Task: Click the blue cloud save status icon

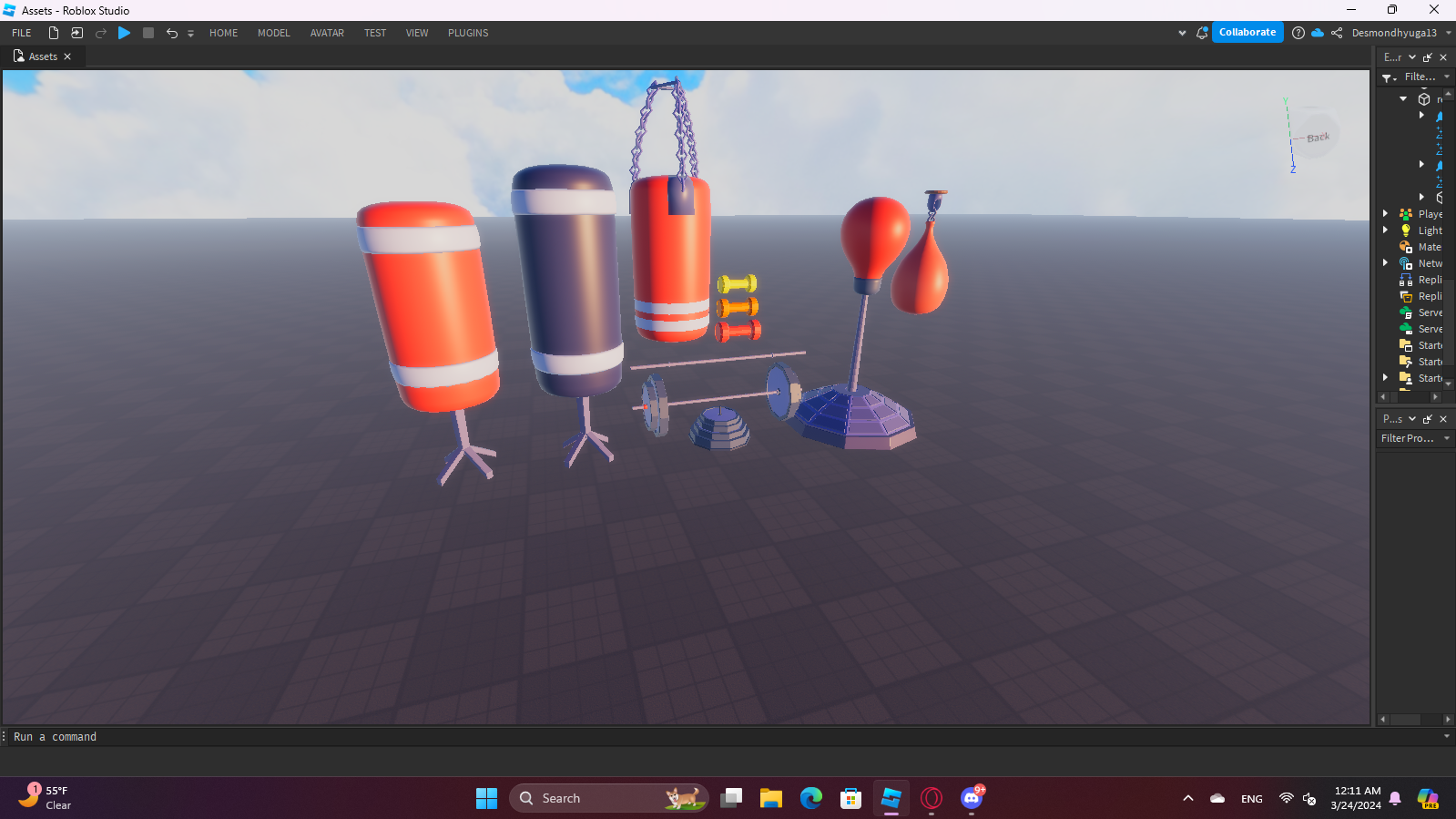Action: 1318,33
